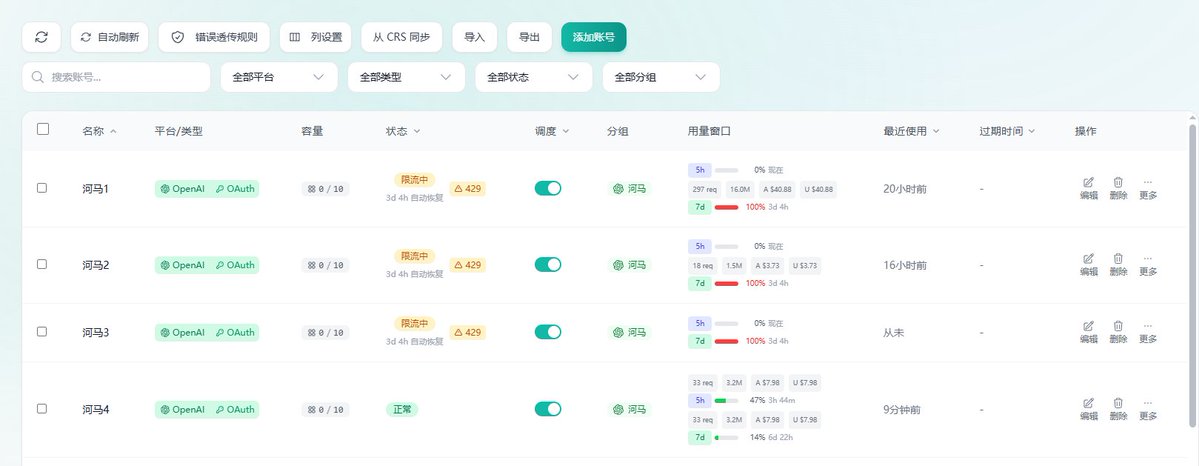This screenshot has width=1199, height=466.
Task: Click the 20小时前 last-used cell
Action: (x=905, y=188)
